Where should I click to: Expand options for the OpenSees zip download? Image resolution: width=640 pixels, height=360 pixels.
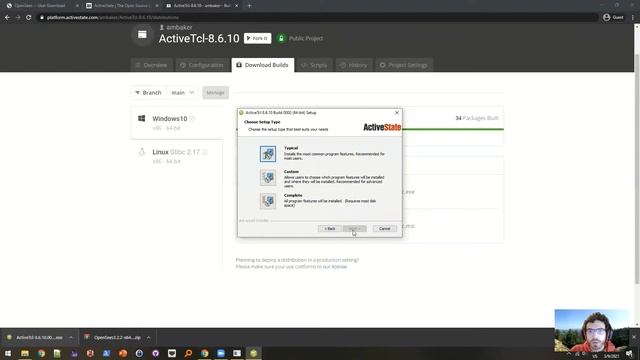148,338
